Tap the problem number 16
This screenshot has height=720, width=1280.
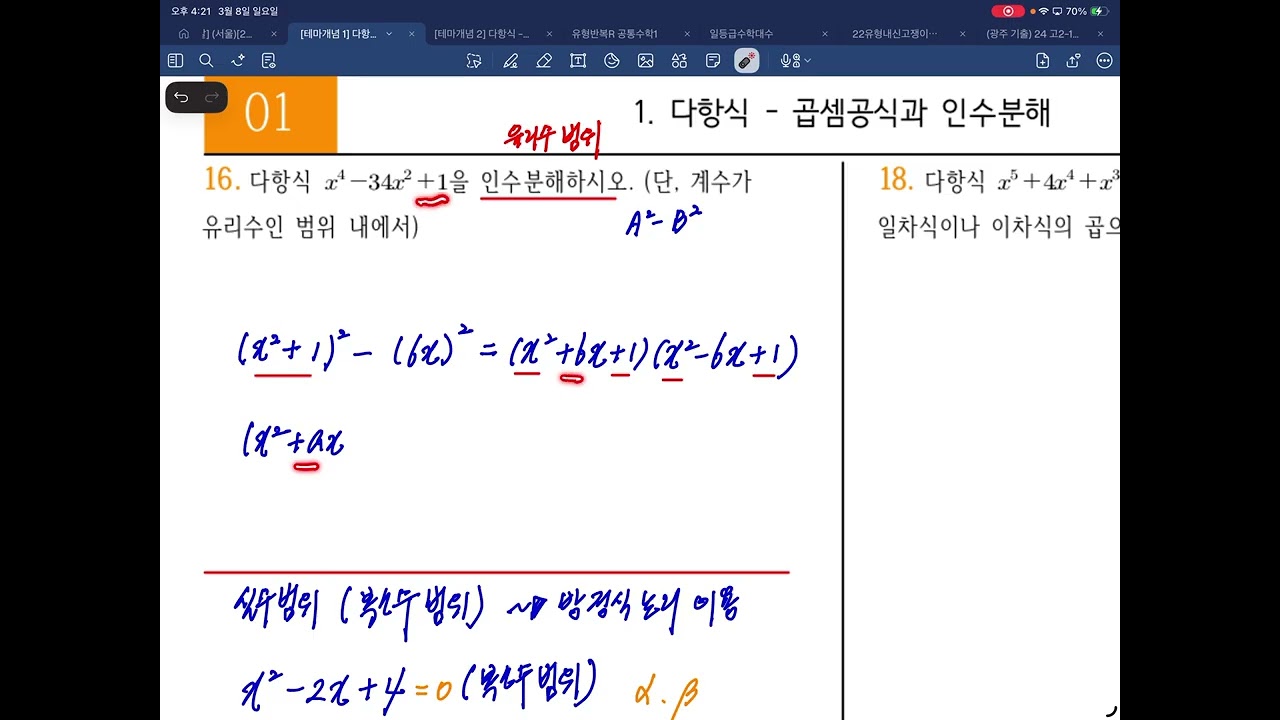click(222, 181)
